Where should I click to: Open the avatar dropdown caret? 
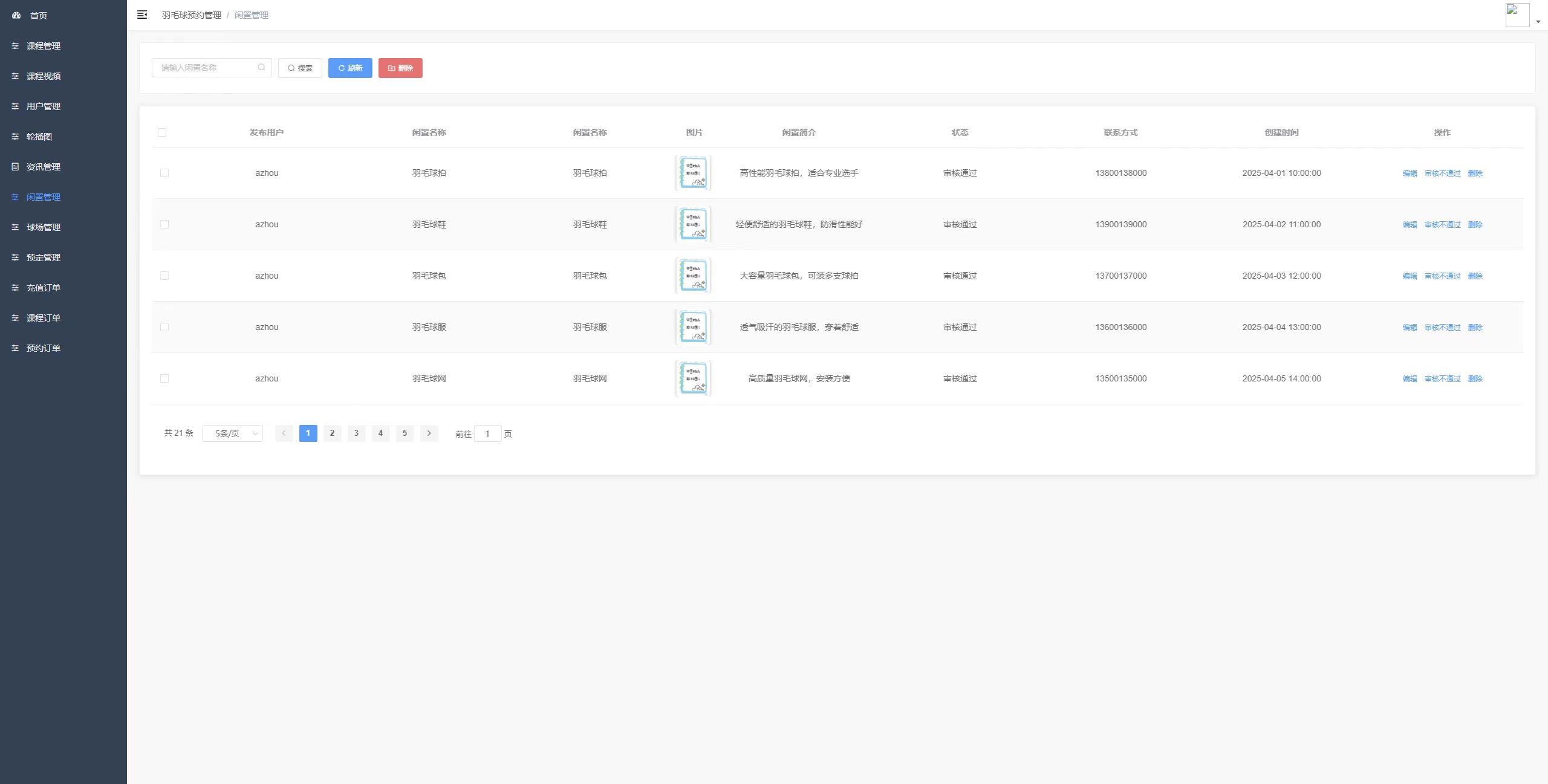click(x=1538, y=22)
